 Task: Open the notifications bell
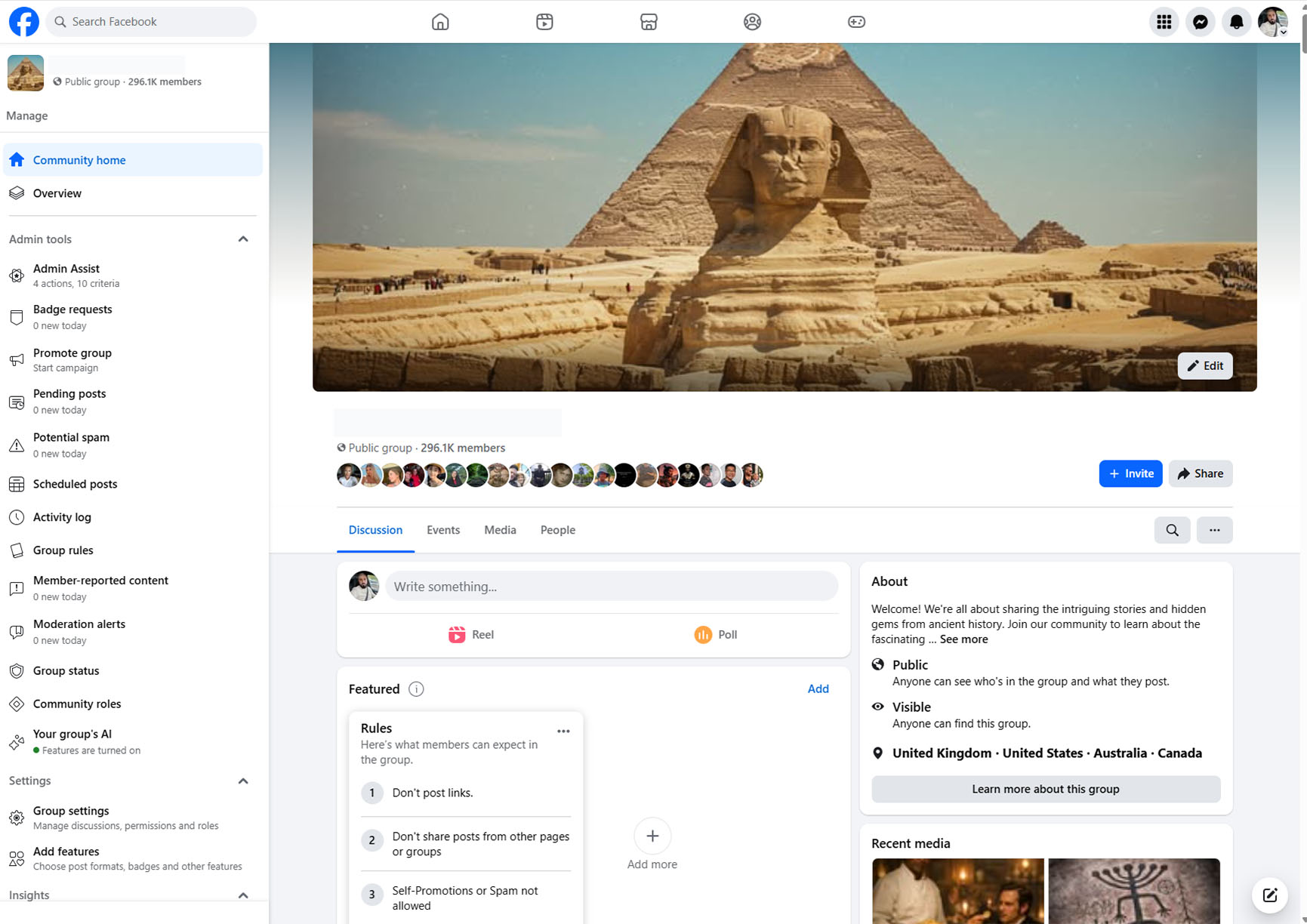tap(1236, 22)
